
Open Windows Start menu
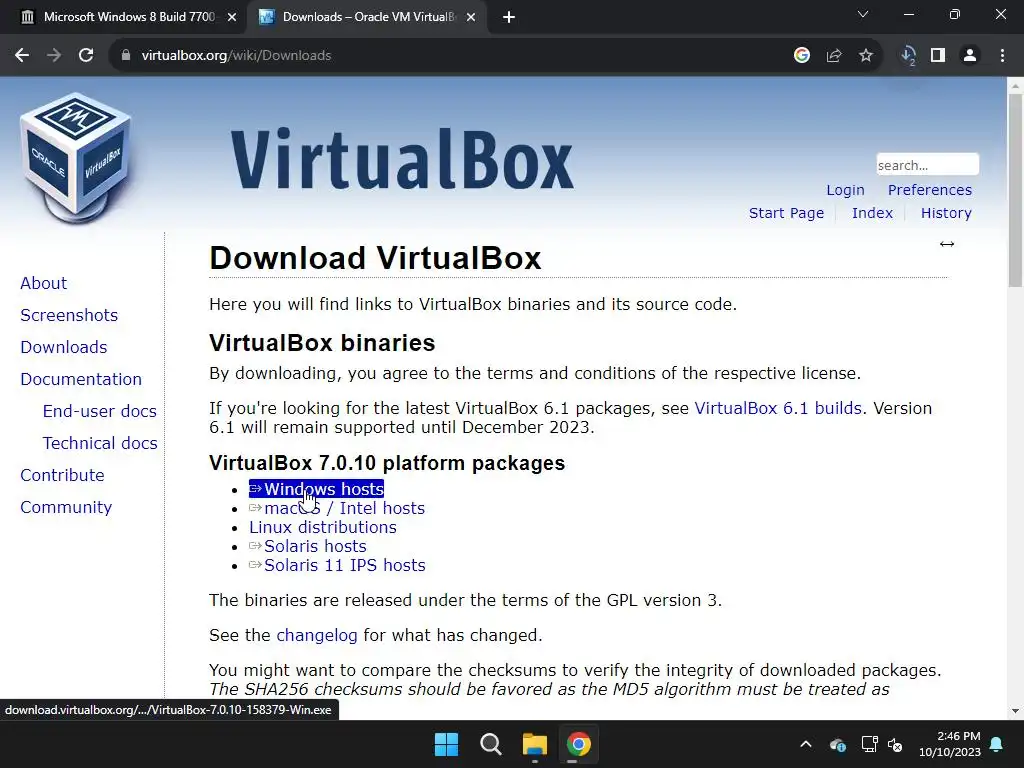447,744
